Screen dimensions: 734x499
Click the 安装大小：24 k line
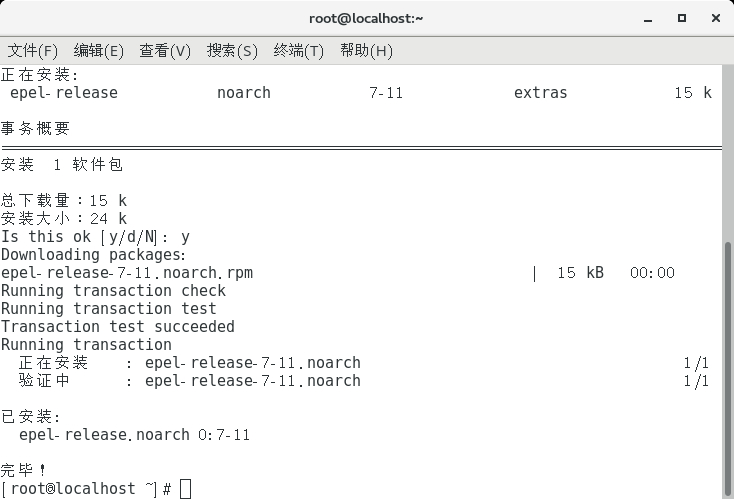[64, 219]
